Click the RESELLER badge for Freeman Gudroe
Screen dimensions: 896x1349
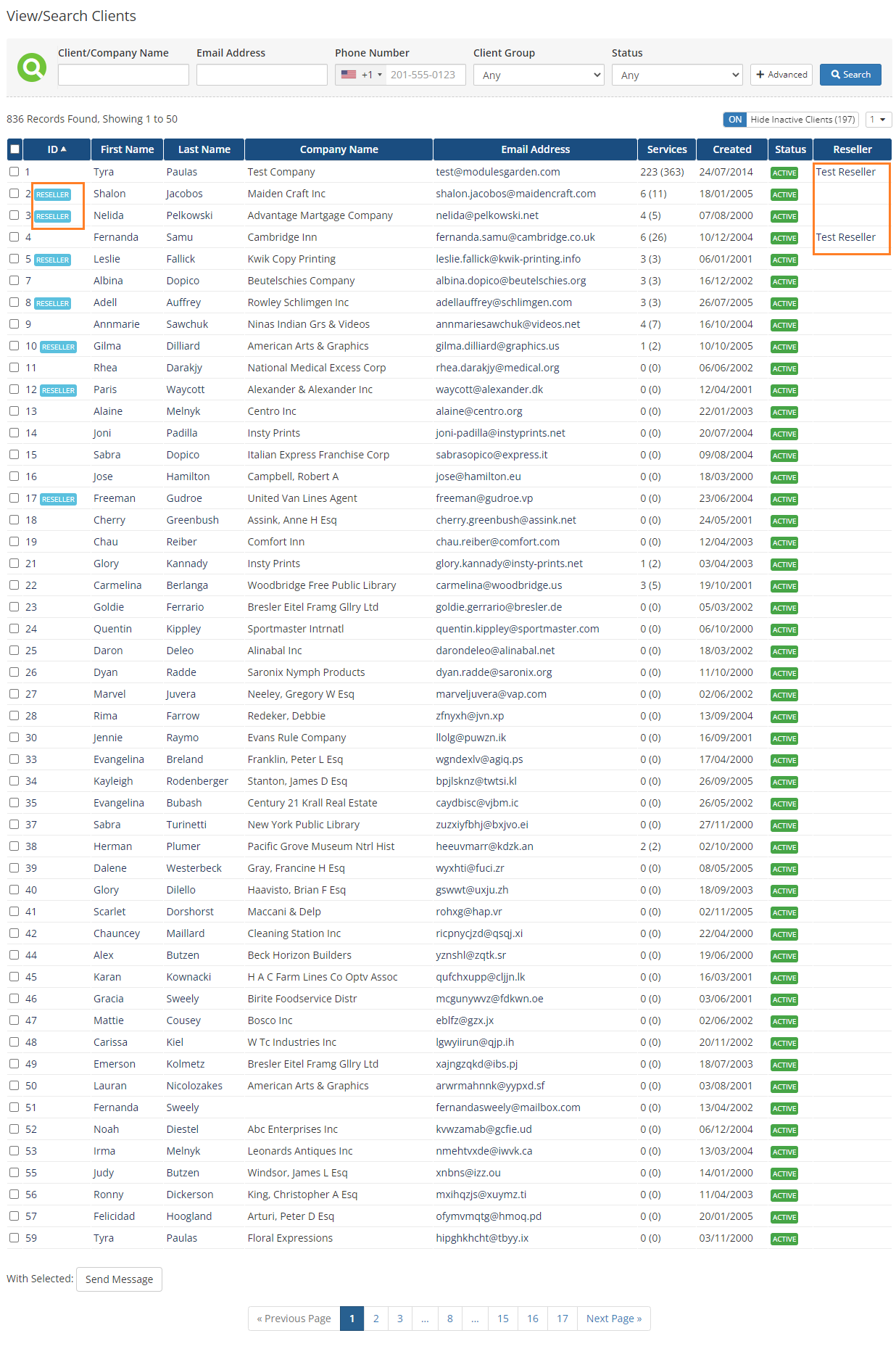click(58, 499)
